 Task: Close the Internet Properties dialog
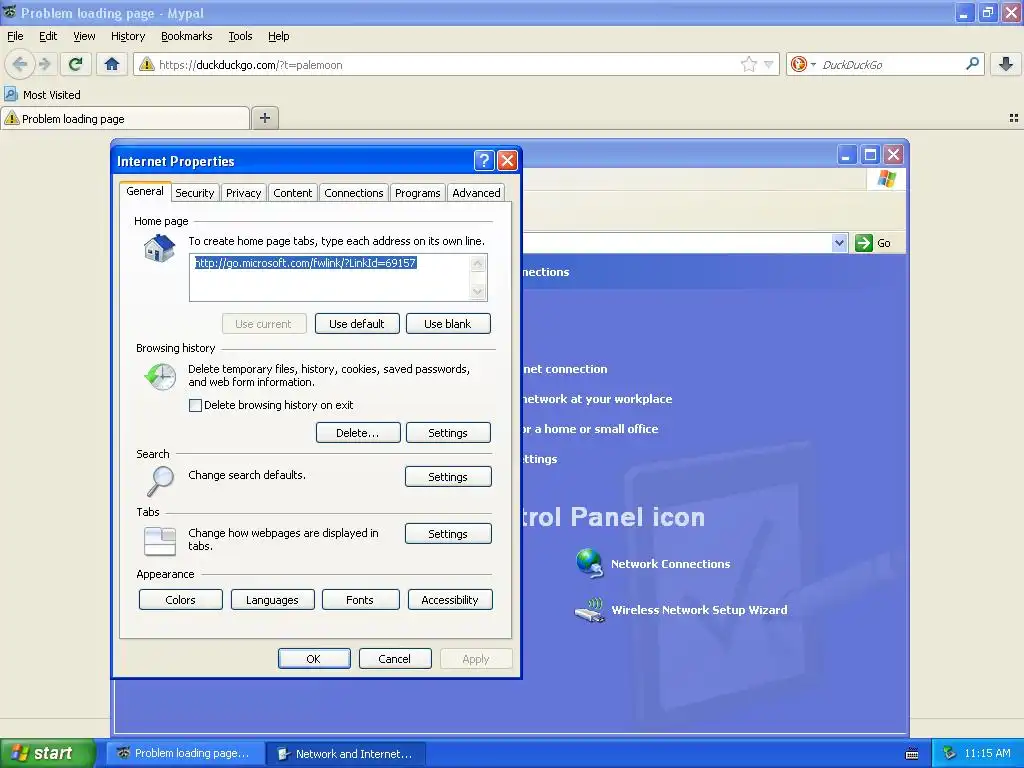pyautogui.click(x=507, y=161)
